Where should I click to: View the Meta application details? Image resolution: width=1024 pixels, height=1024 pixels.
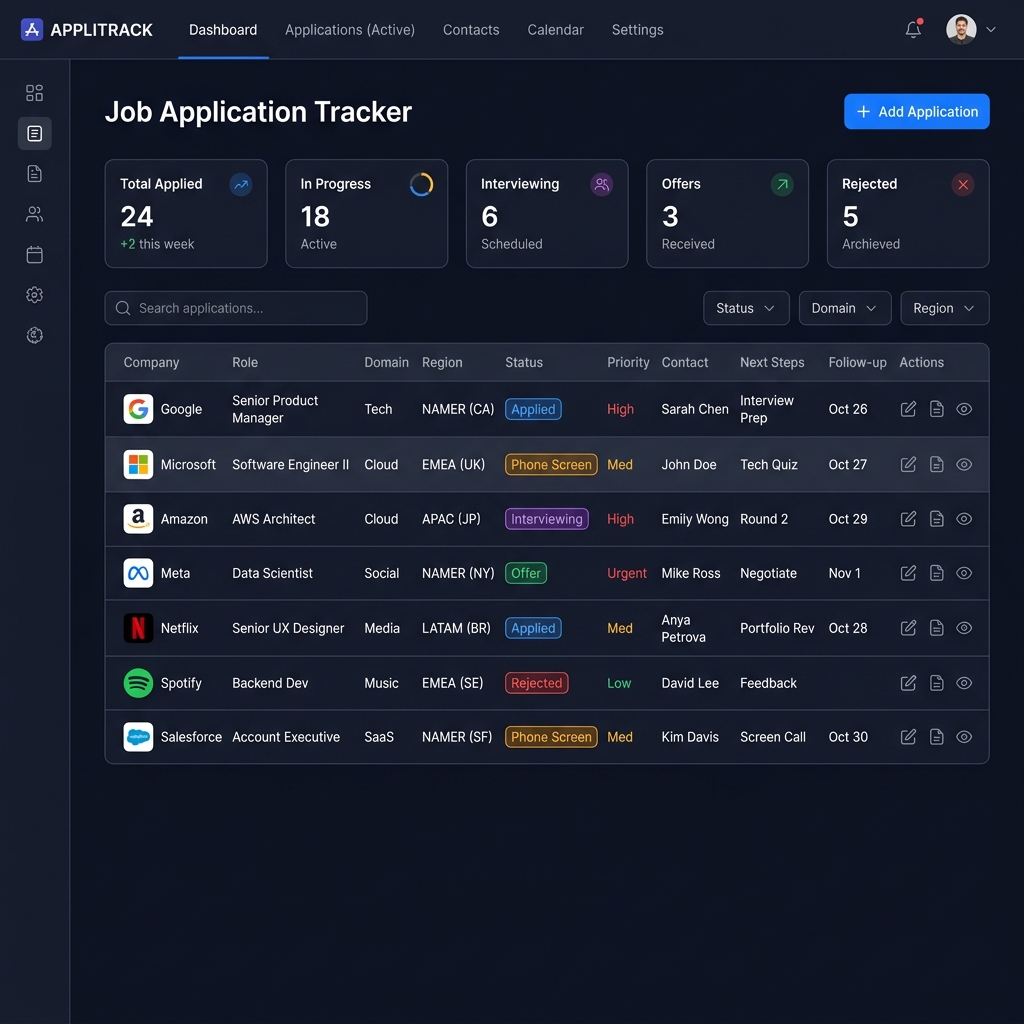coord(964,573)
